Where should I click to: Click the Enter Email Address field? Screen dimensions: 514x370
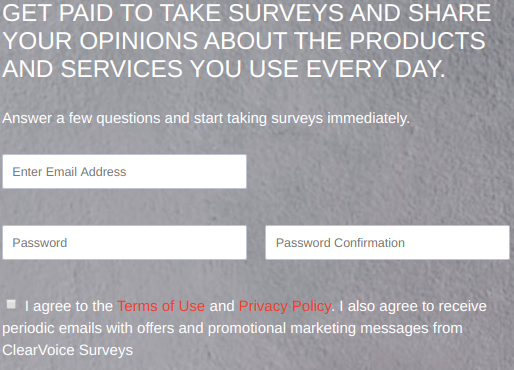124,171
